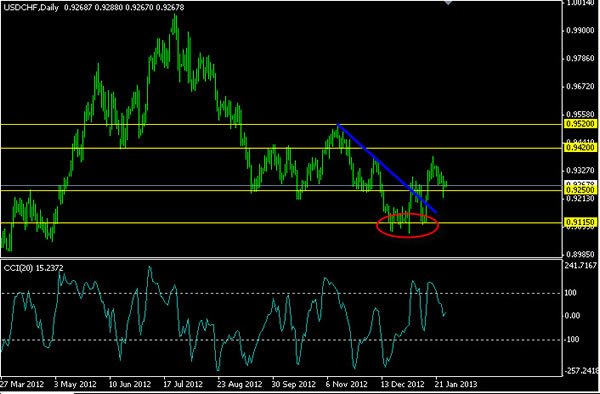This screenshot has height=394, width=600.
Task: Click the 3 May 2012 date label
Action: pyautogui.click(x=75, y=384)
